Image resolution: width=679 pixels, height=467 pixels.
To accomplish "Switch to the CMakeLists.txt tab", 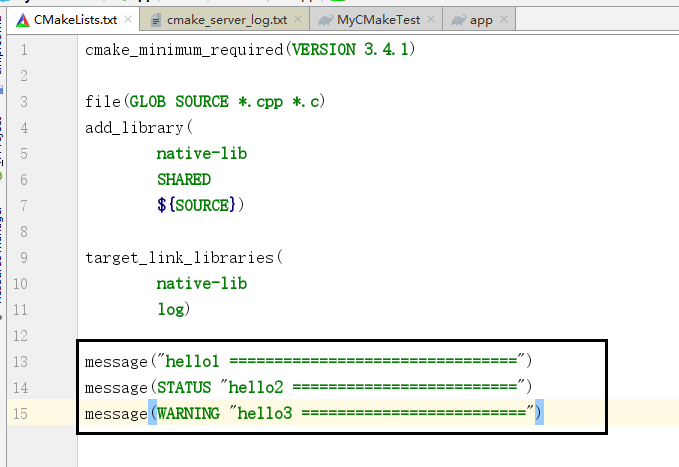I will pyautogui.click(x=75, y=20).
